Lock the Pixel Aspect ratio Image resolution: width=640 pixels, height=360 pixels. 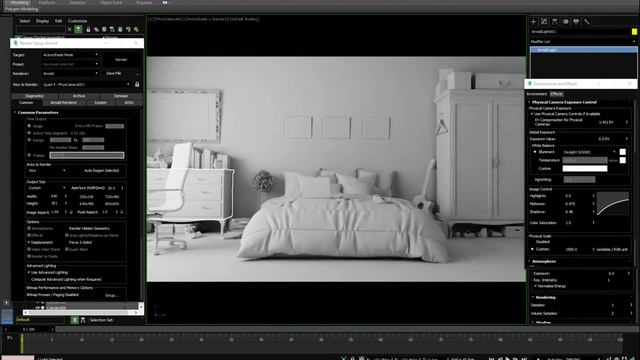pos(121,212)
